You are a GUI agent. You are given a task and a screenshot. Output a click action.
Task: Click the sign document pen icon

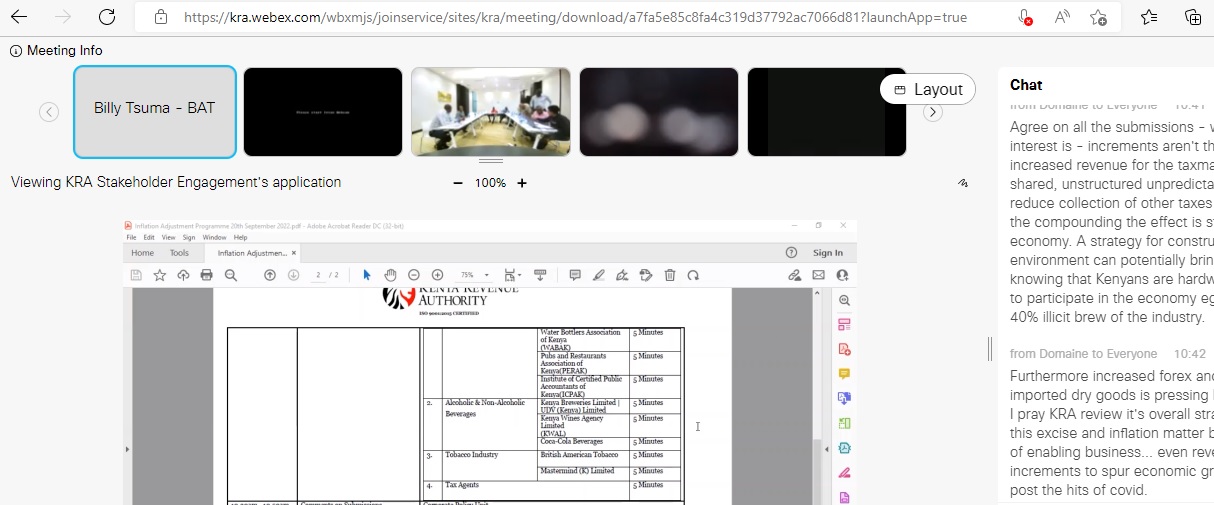pos(622,275)
